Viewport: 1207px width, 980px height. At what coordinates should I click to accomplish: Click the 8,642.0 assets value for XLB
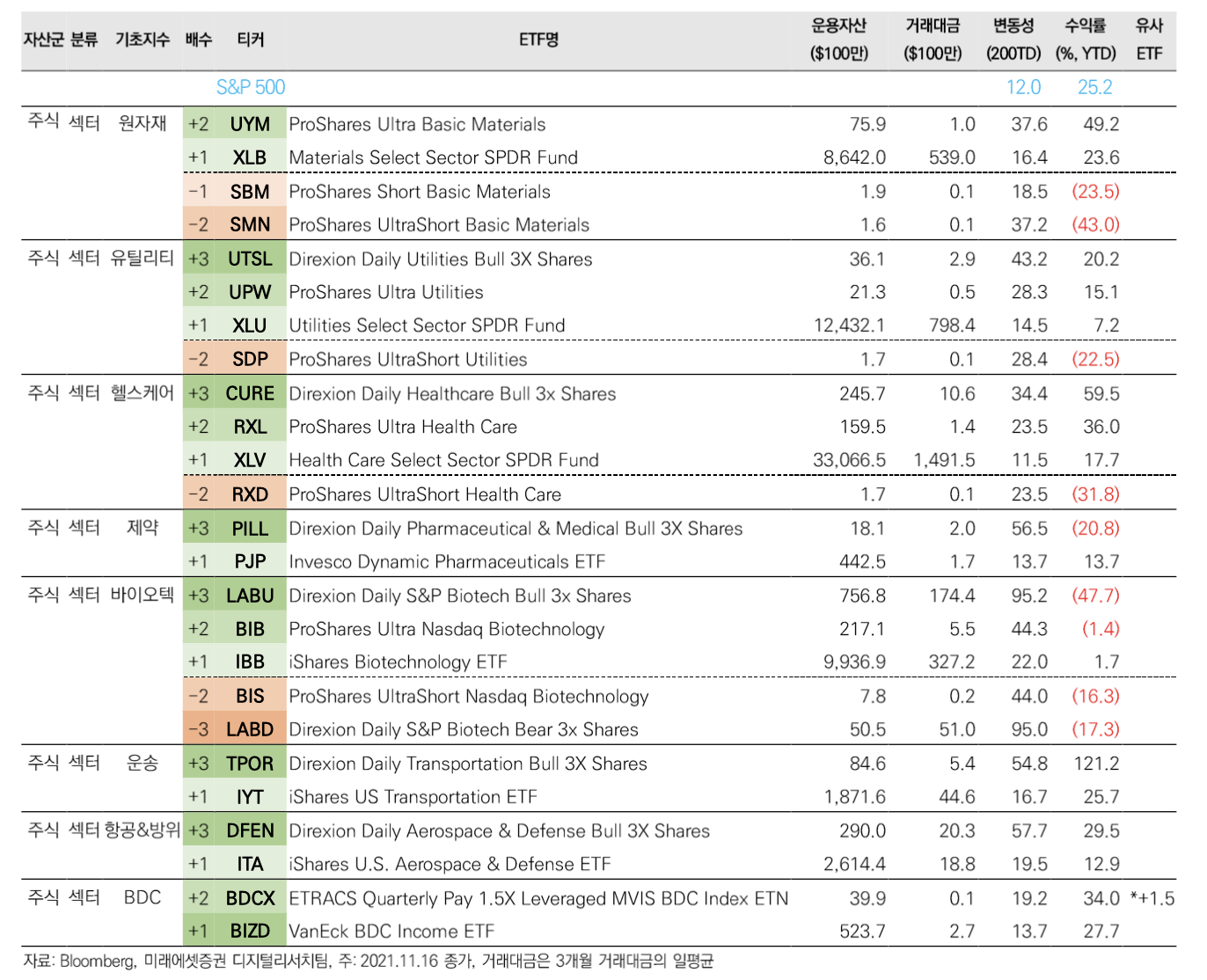pos(854,157)
